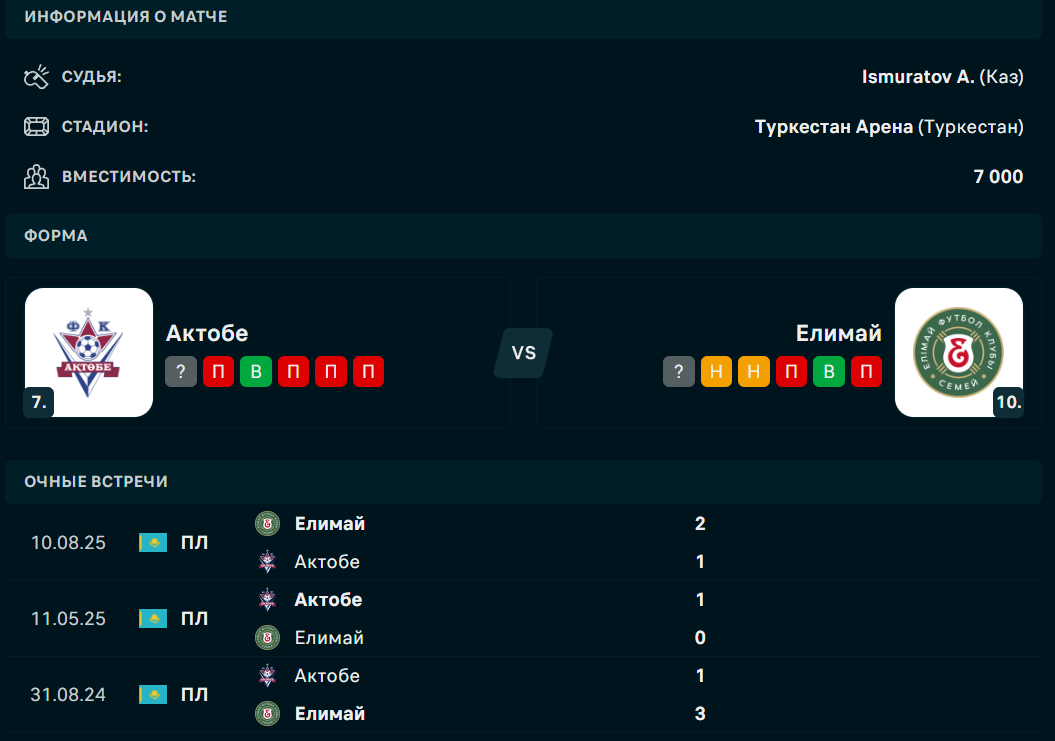Click Елимай small crest in 10.08.25 match

coord(267,523)
